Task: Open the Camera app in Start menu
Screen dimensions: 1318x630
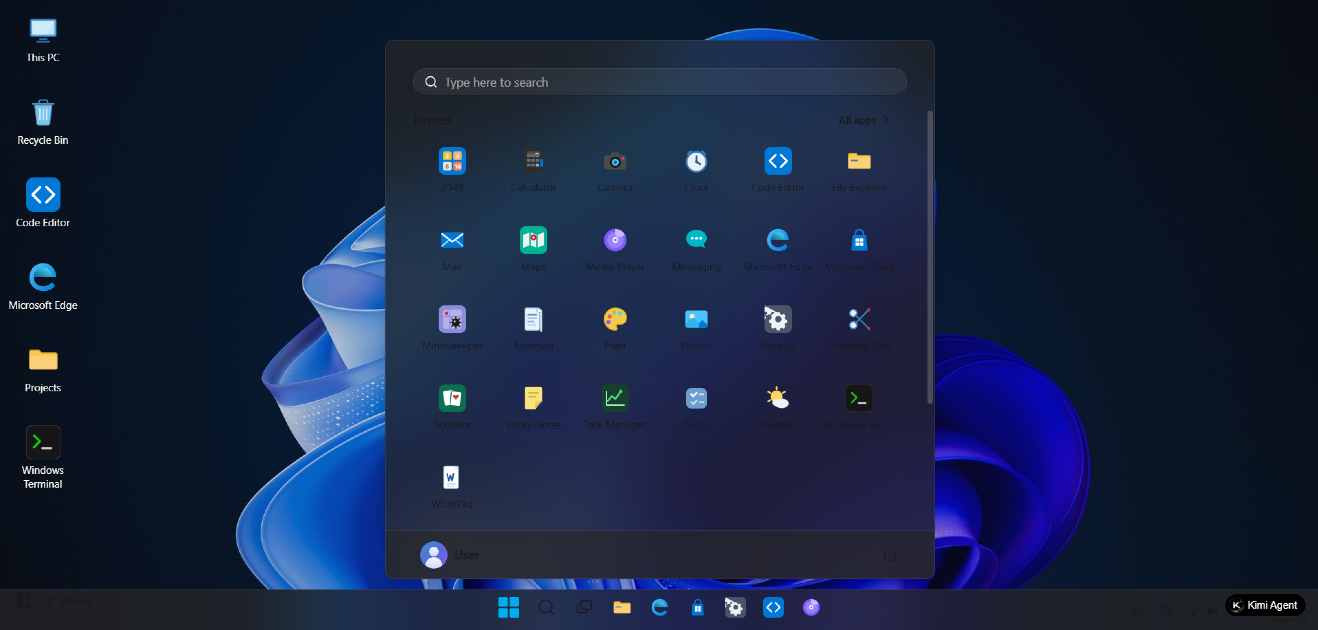Action: point(615,169)
